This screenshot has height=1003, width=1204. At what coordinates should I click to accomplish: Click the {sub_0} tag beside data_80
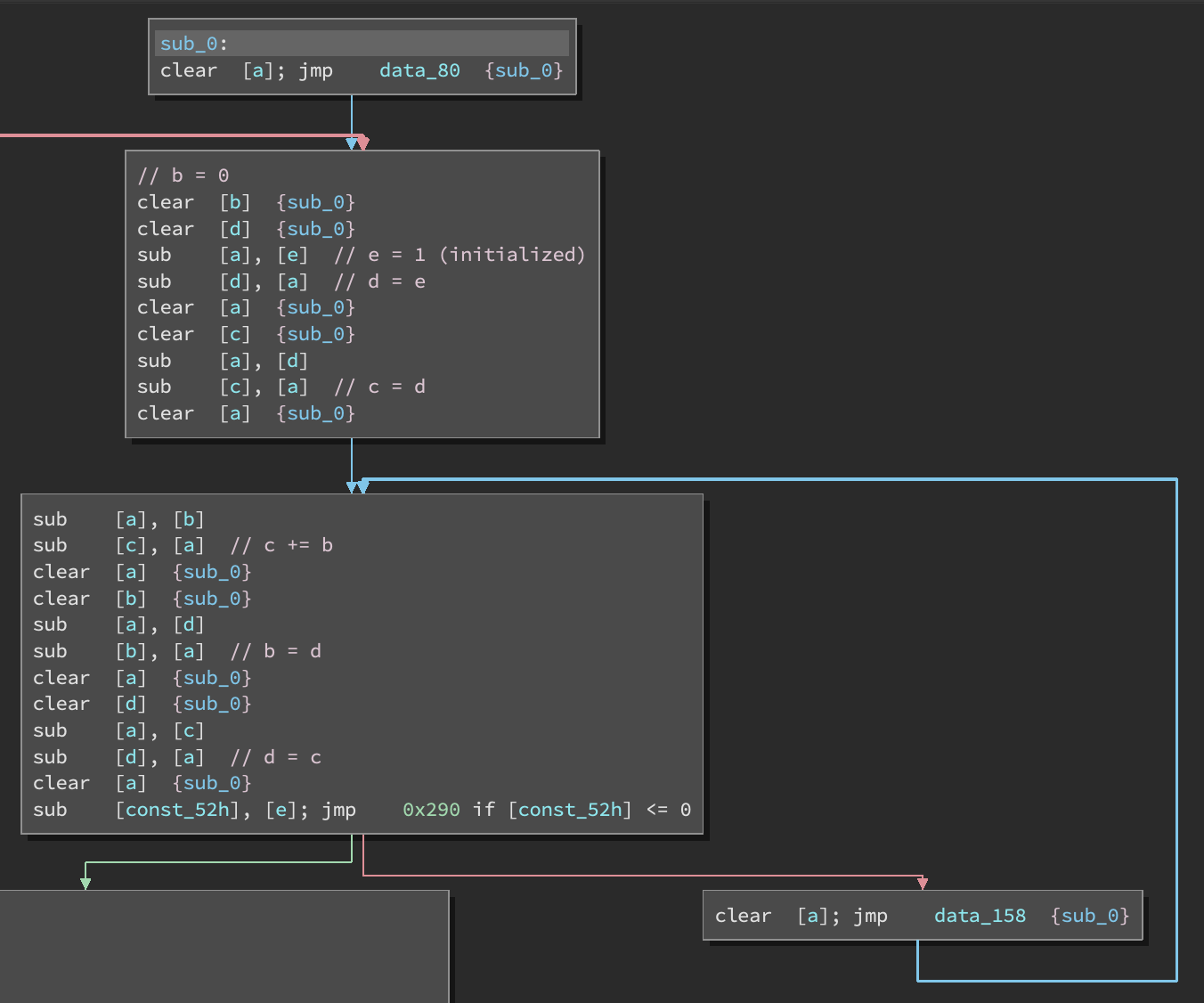coord(524,70)
